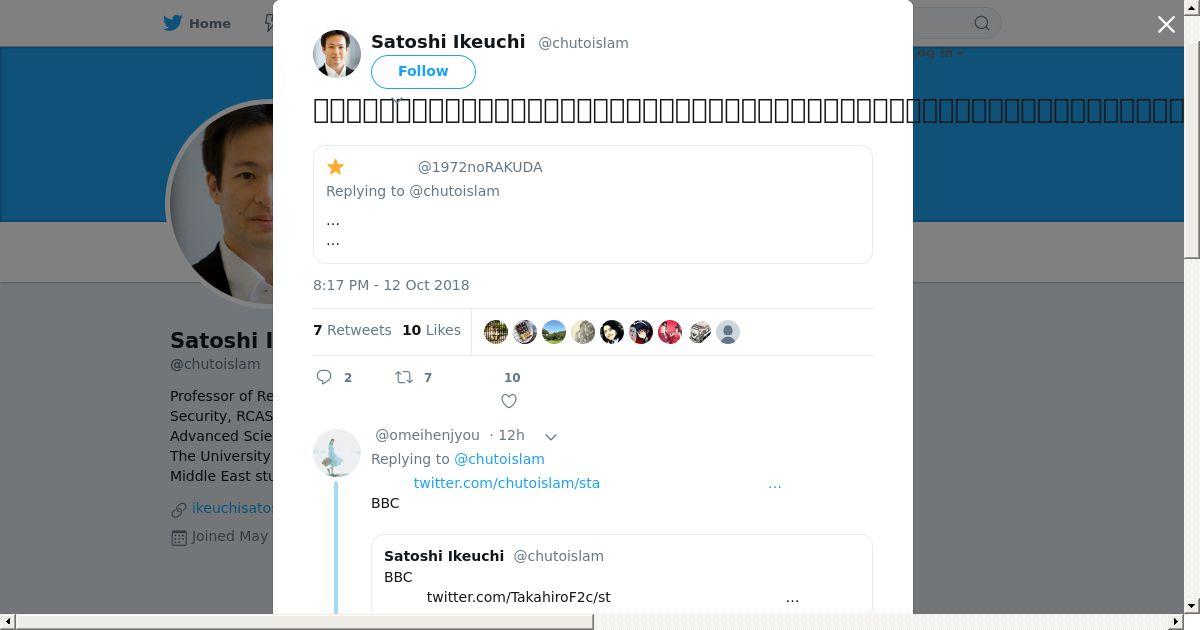Image resolution: width=1200 pixels, height=630 pixels.
Task: Click the grey default liker avatar
Action: (x=728, y=332)
